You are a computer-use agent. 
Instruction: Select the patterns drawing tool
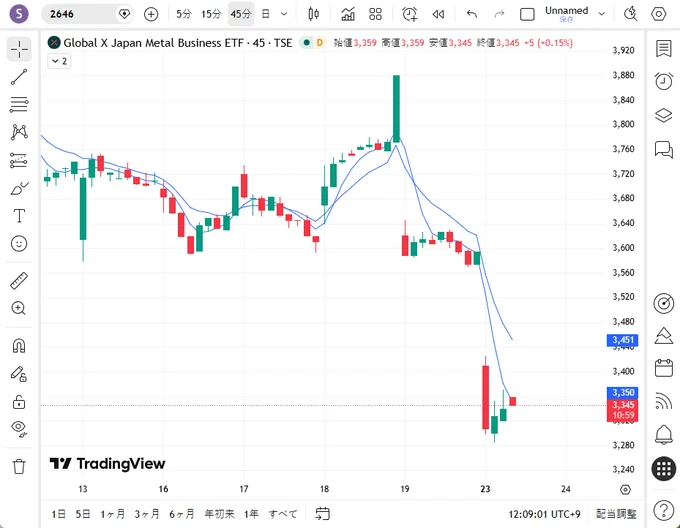[x=19, y=132]
